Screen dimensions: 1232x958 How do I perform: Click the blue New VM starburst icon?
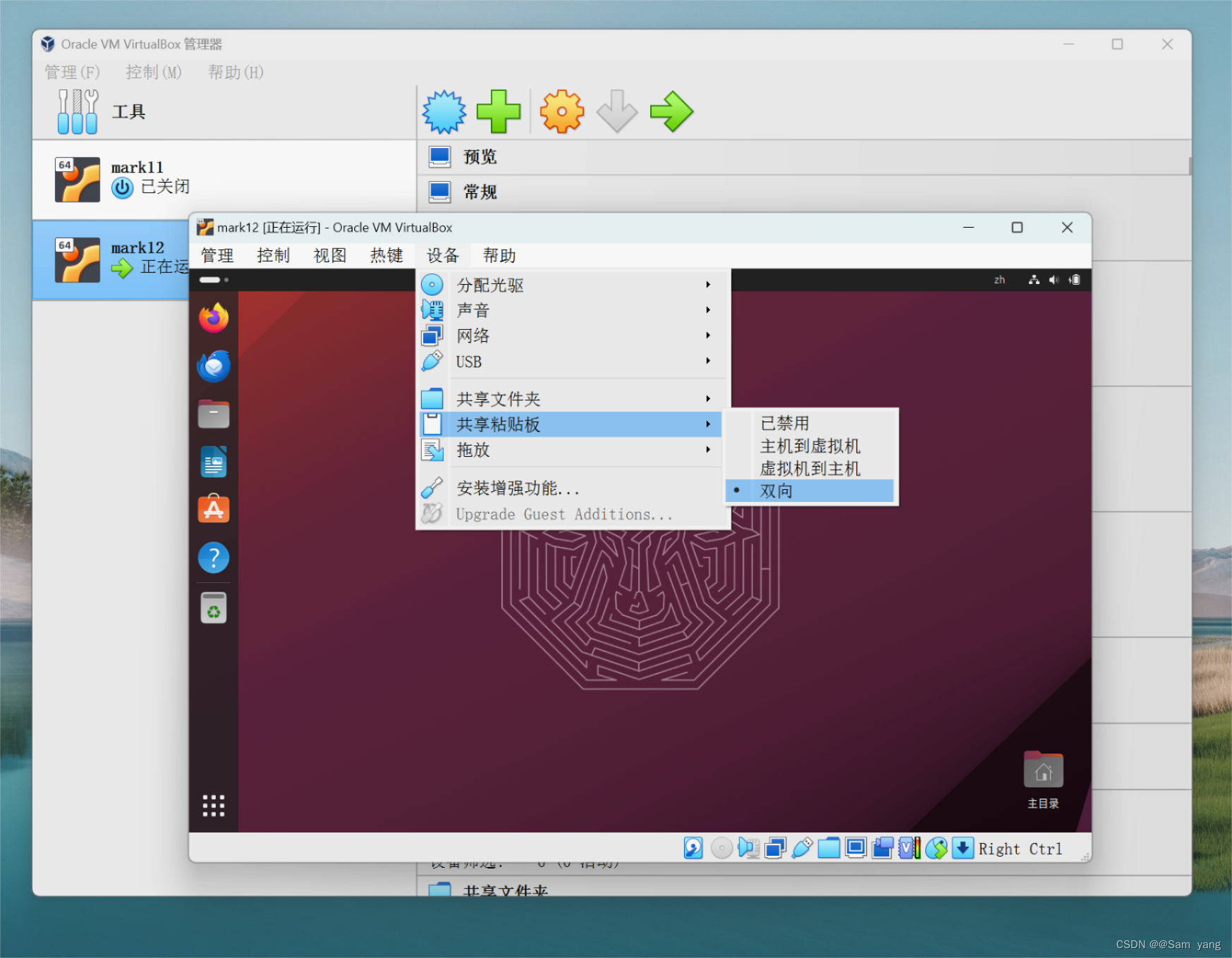pyautogui.click(x=444, y=111)
